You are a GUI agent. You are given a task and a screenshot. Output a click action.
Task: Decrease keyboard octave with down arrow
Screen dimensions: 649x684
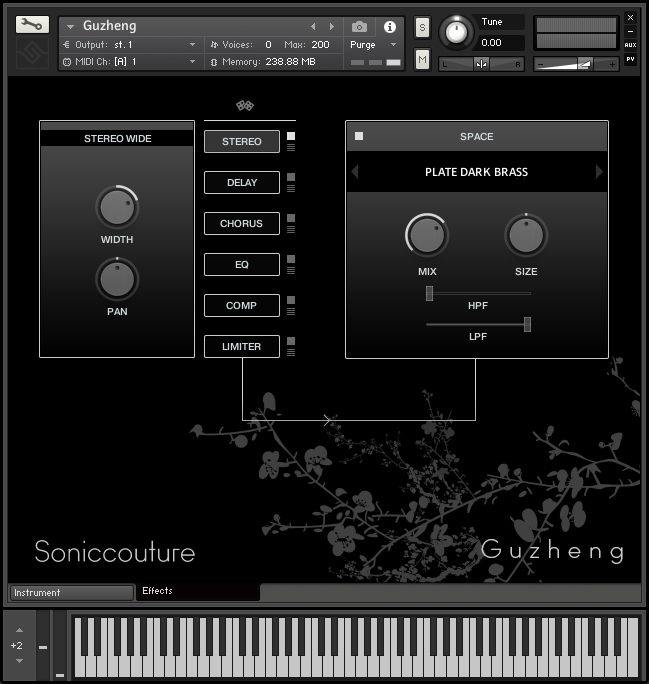[x=19, y=661]
